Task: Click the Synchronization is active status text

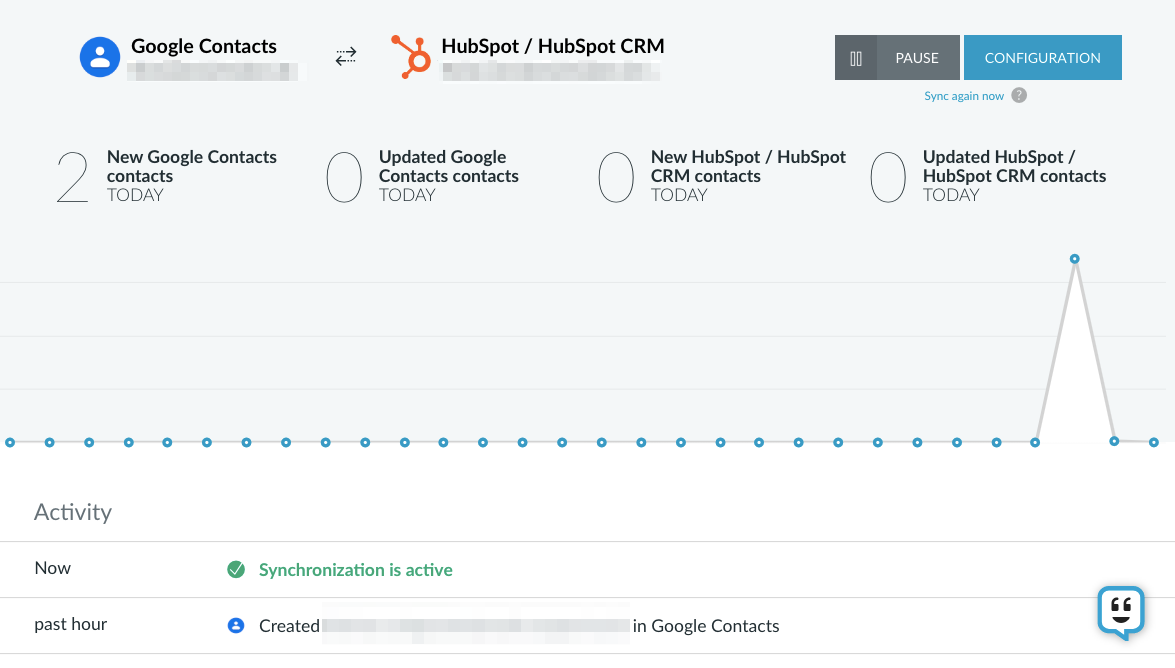Action: pyautogui.click(x=356, y=570)
